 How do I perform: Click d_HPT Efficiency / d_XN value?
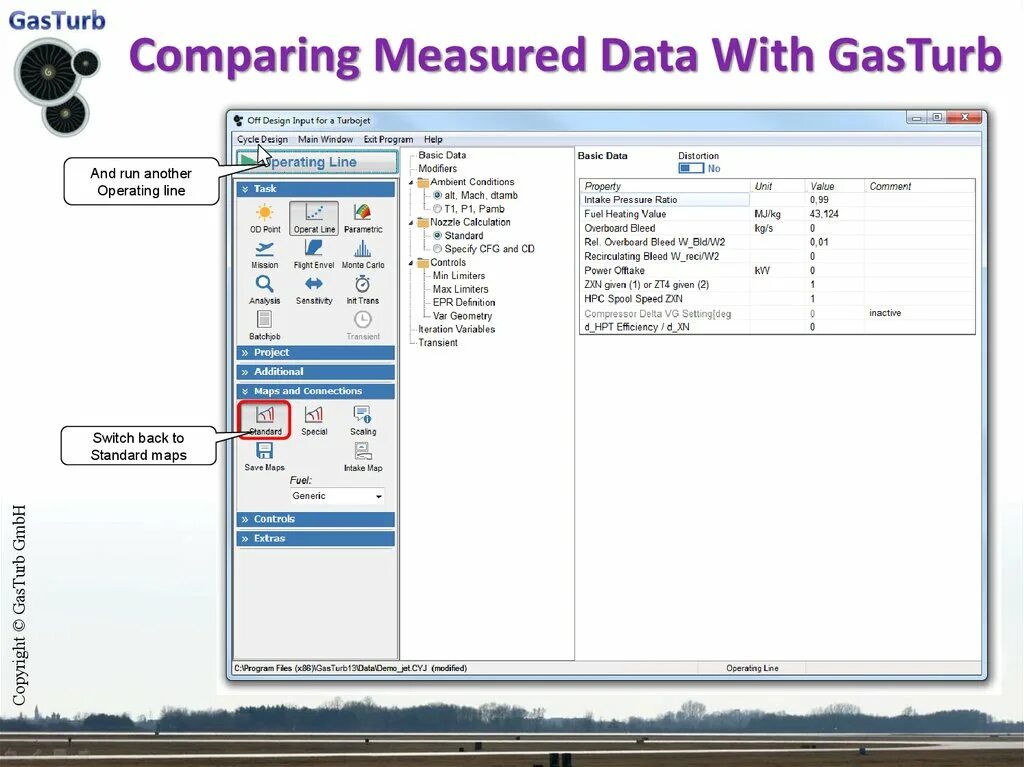coord(834,327)
